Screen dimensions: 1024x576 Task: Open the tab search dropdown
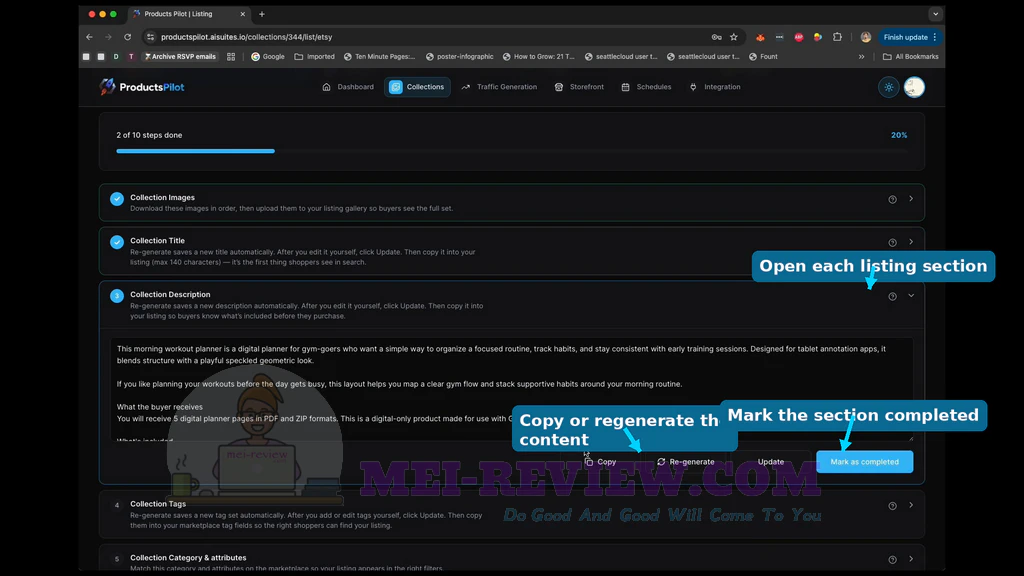(x=935, y=14)
